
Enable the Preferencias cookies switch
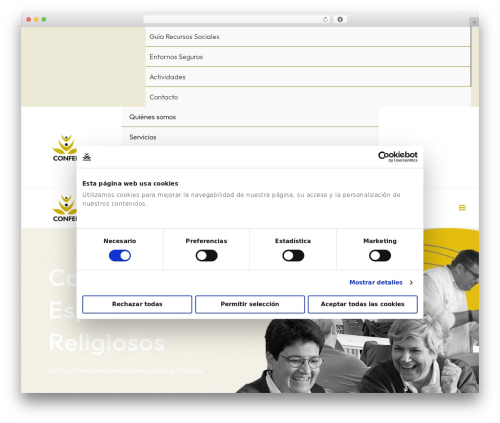[x=207, y=256]
